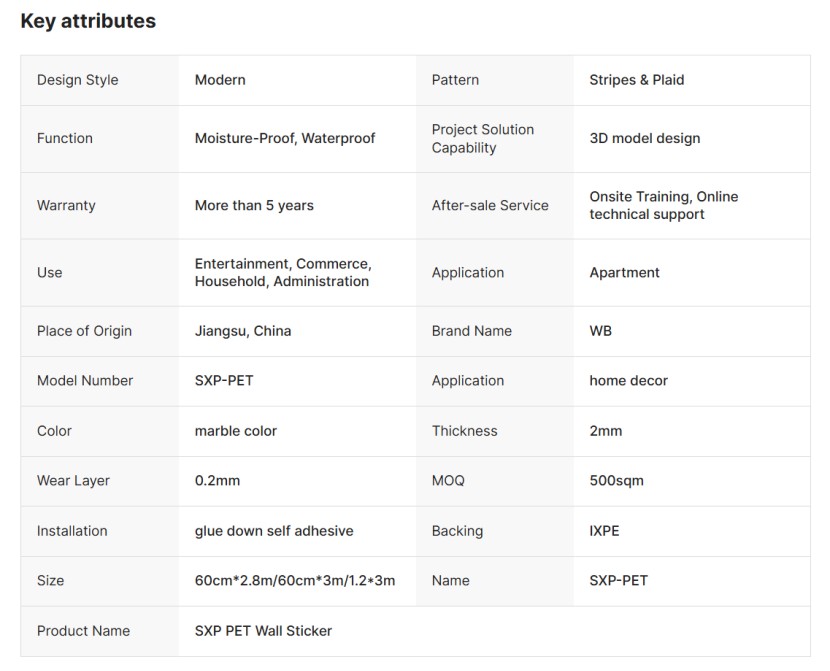Screen dimensions: 830x671
Task: Click the Entertainment, Commerce use value
Action: pyautogui.click(x=283, y=273)
